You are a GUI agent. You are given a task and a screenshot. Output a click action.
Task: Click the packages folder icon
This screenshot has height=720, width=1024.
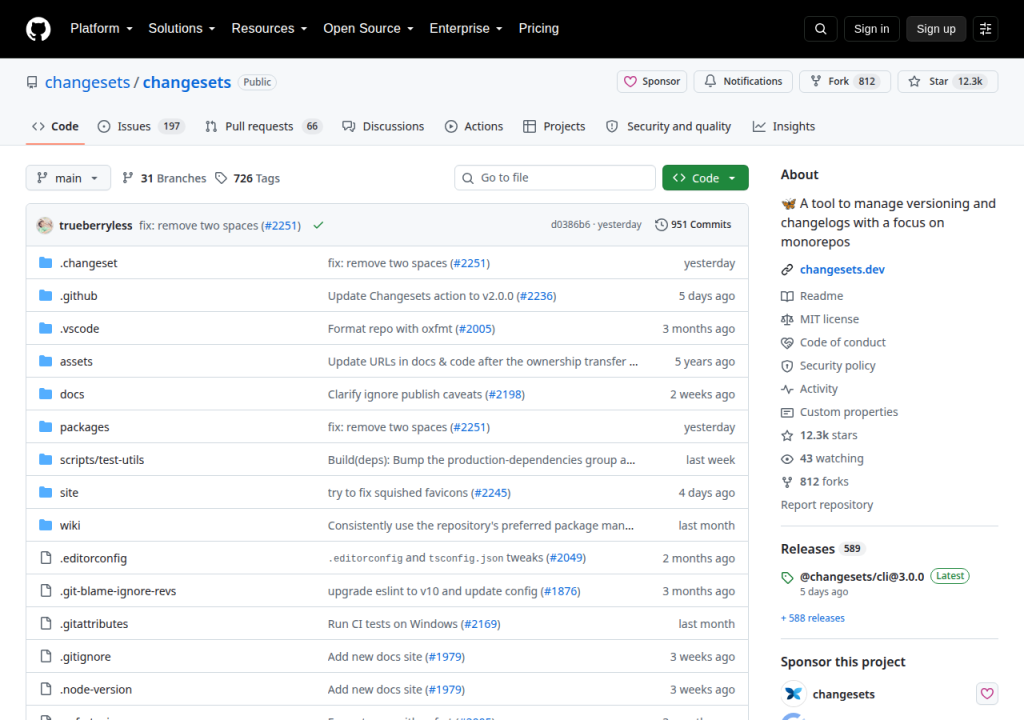45,427
